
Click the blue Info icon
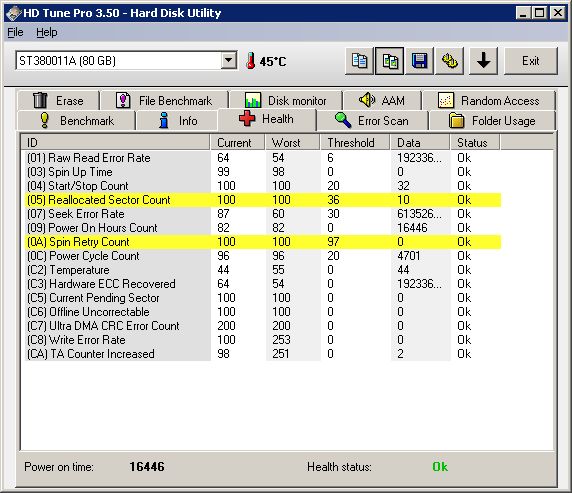[164, 120]
